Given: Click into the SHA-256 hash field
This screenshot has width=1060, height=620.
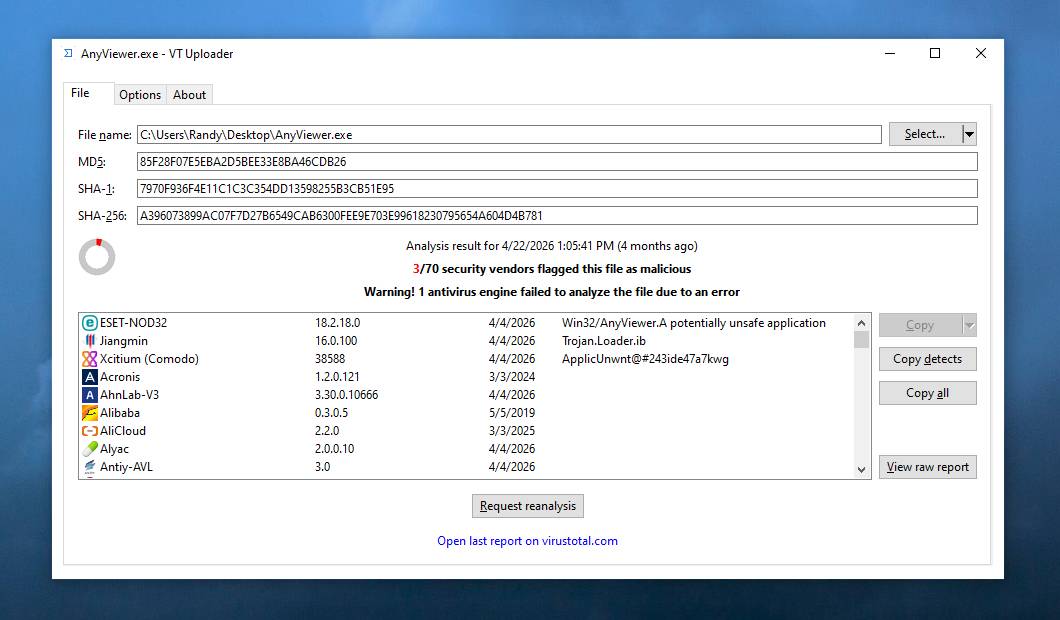Looking at the screenshot, I should point(557,216).
